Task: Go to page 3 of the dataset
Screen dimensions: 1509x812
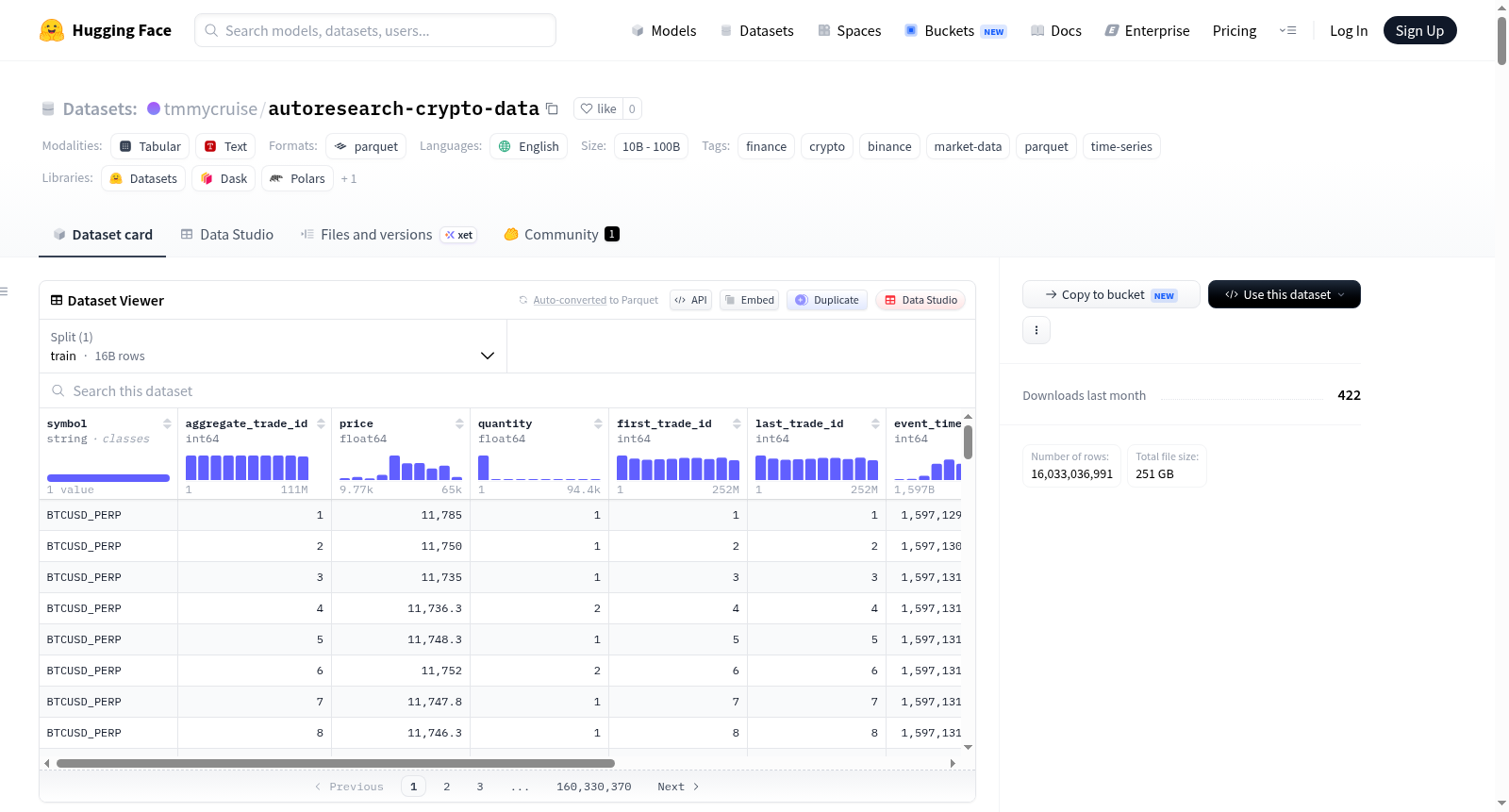Action: pos(480,787)
